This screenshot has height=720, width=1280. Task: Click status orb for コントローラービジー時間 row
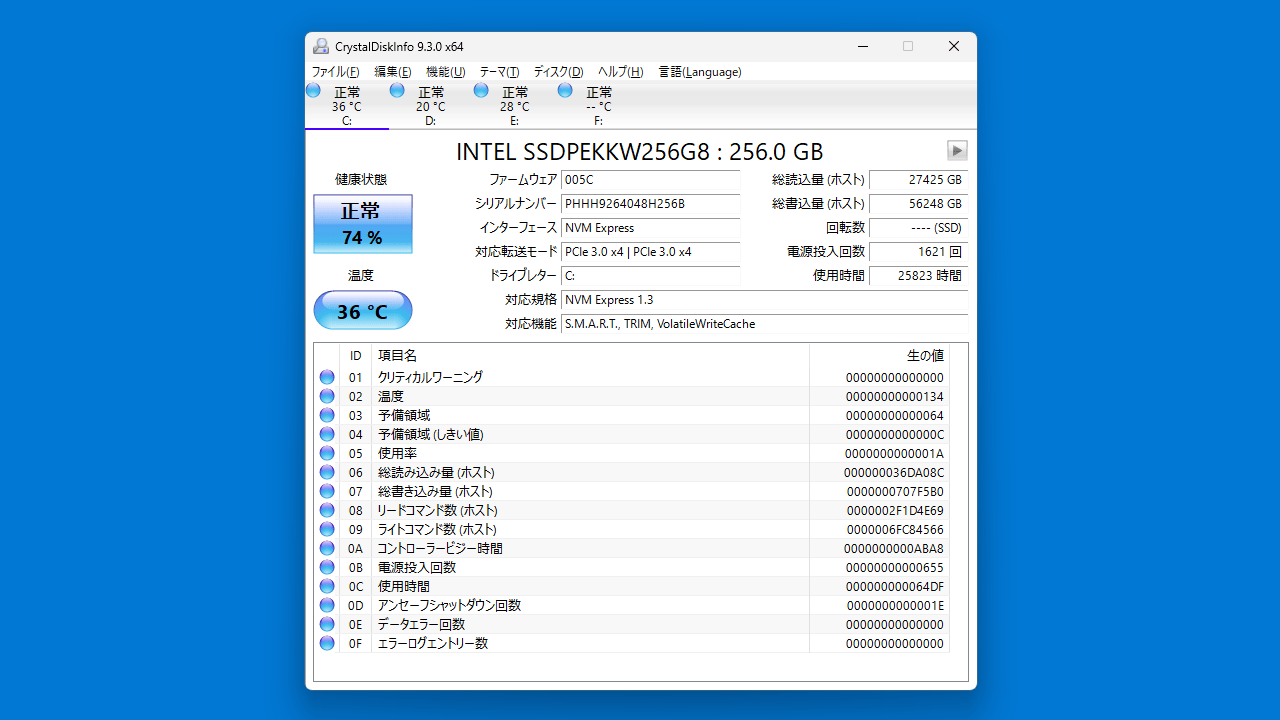[x=327, y=548]
